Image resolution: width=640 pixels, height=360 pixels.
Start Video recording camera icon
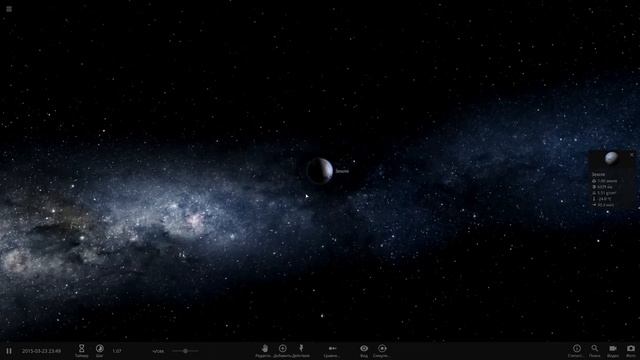(613, 350)
